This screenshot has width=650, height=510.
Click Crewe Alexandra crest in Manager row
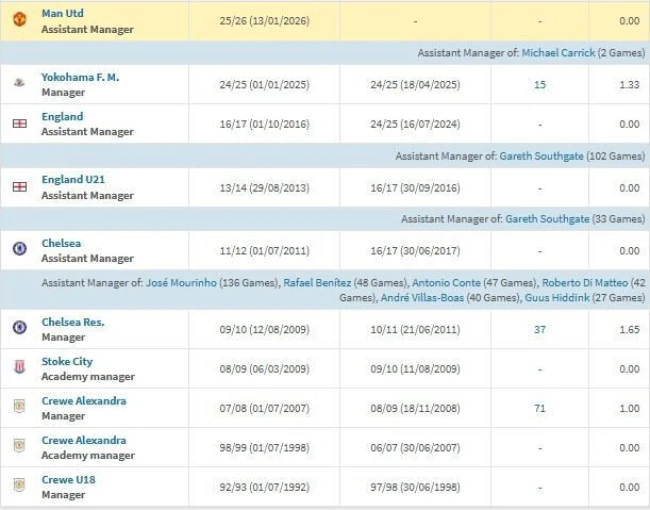[19, 406]
